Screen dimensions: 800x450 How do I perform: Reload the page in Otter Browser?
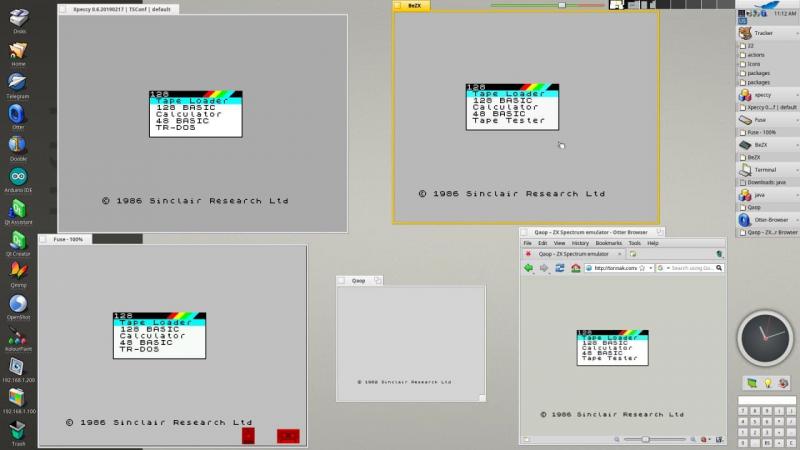560,268
